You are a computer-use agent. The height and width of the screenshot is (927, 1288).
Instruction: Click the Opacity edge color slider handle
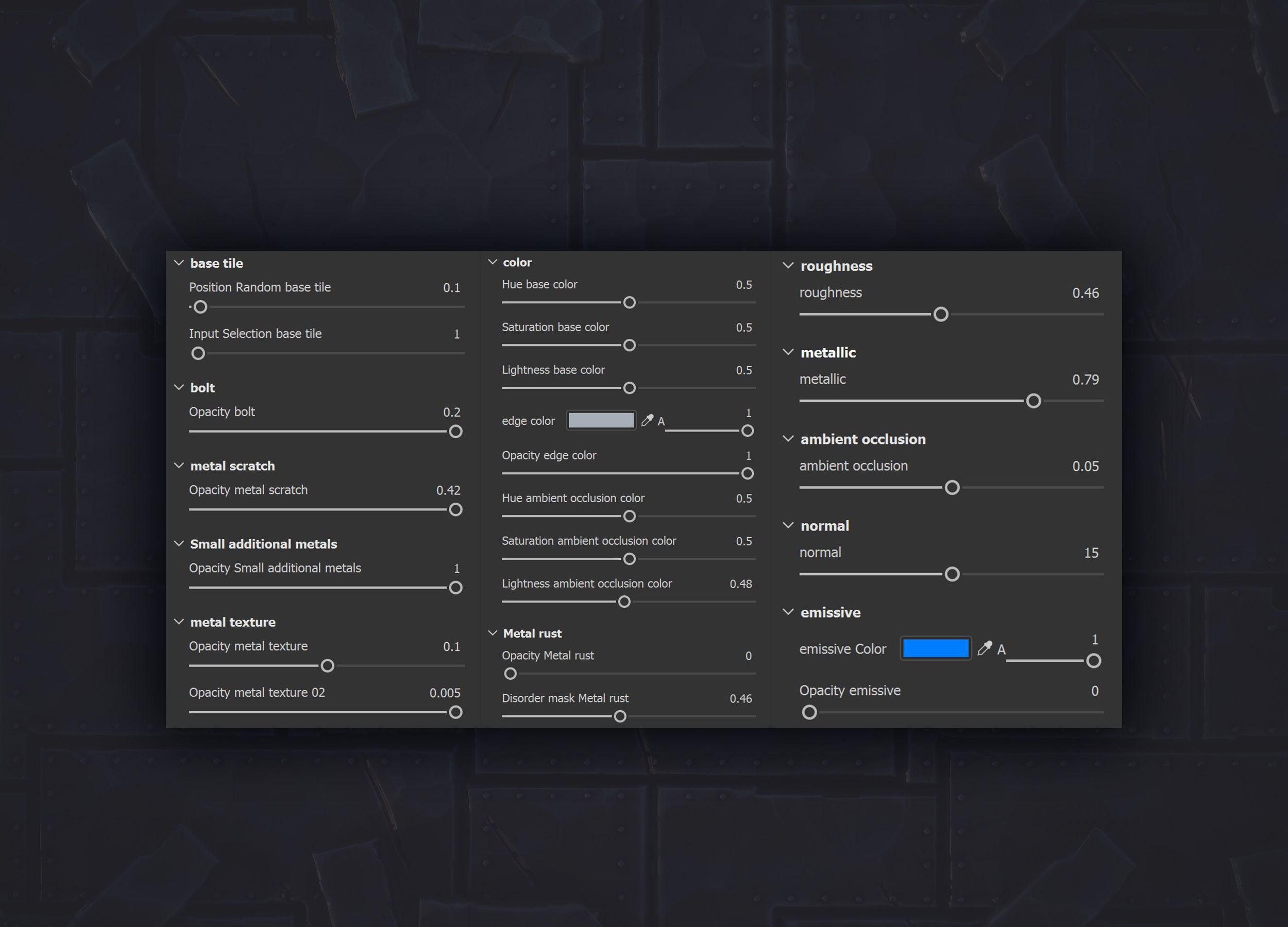coord(748,473)
